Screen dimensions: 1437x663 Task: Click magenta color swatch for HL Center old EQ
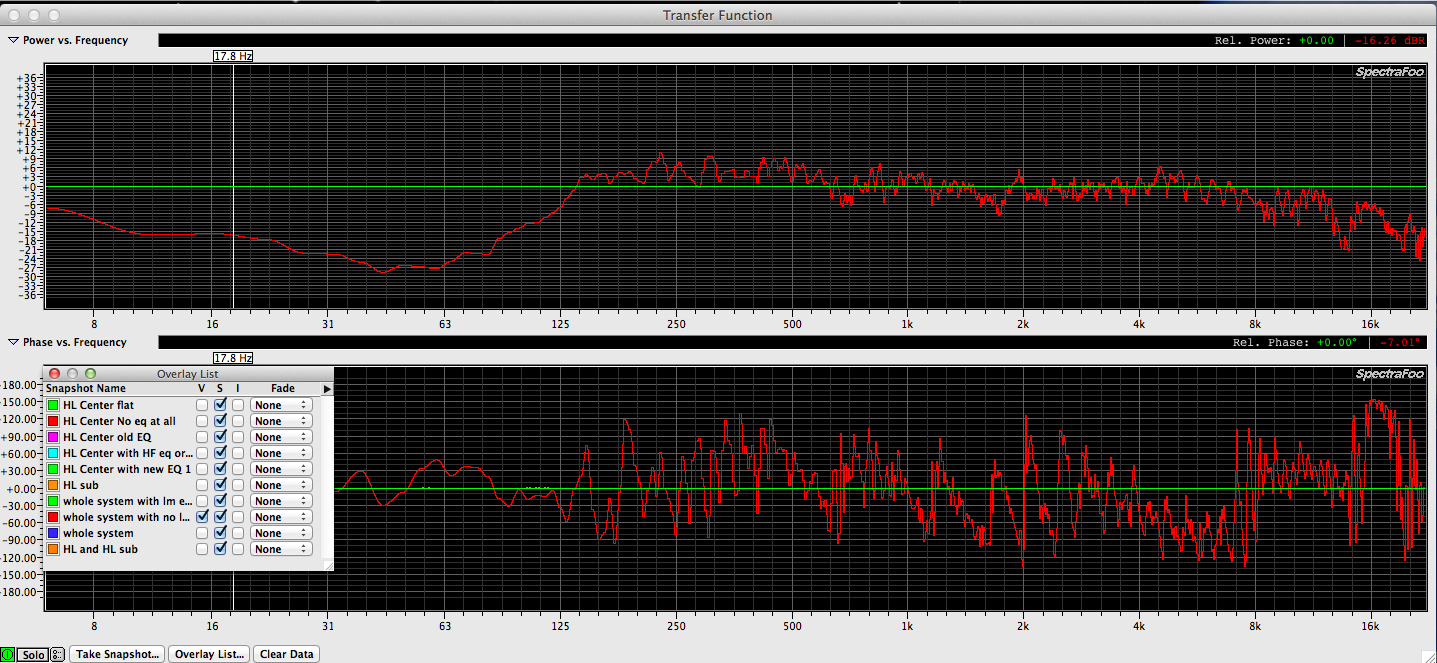[53, 437]
